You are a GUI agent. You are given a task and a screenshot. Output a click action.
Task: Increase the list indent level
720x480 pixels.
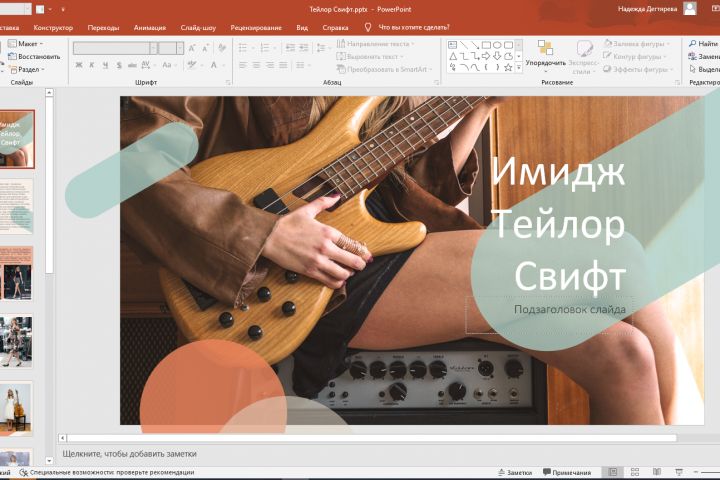(x=304, y=48)
